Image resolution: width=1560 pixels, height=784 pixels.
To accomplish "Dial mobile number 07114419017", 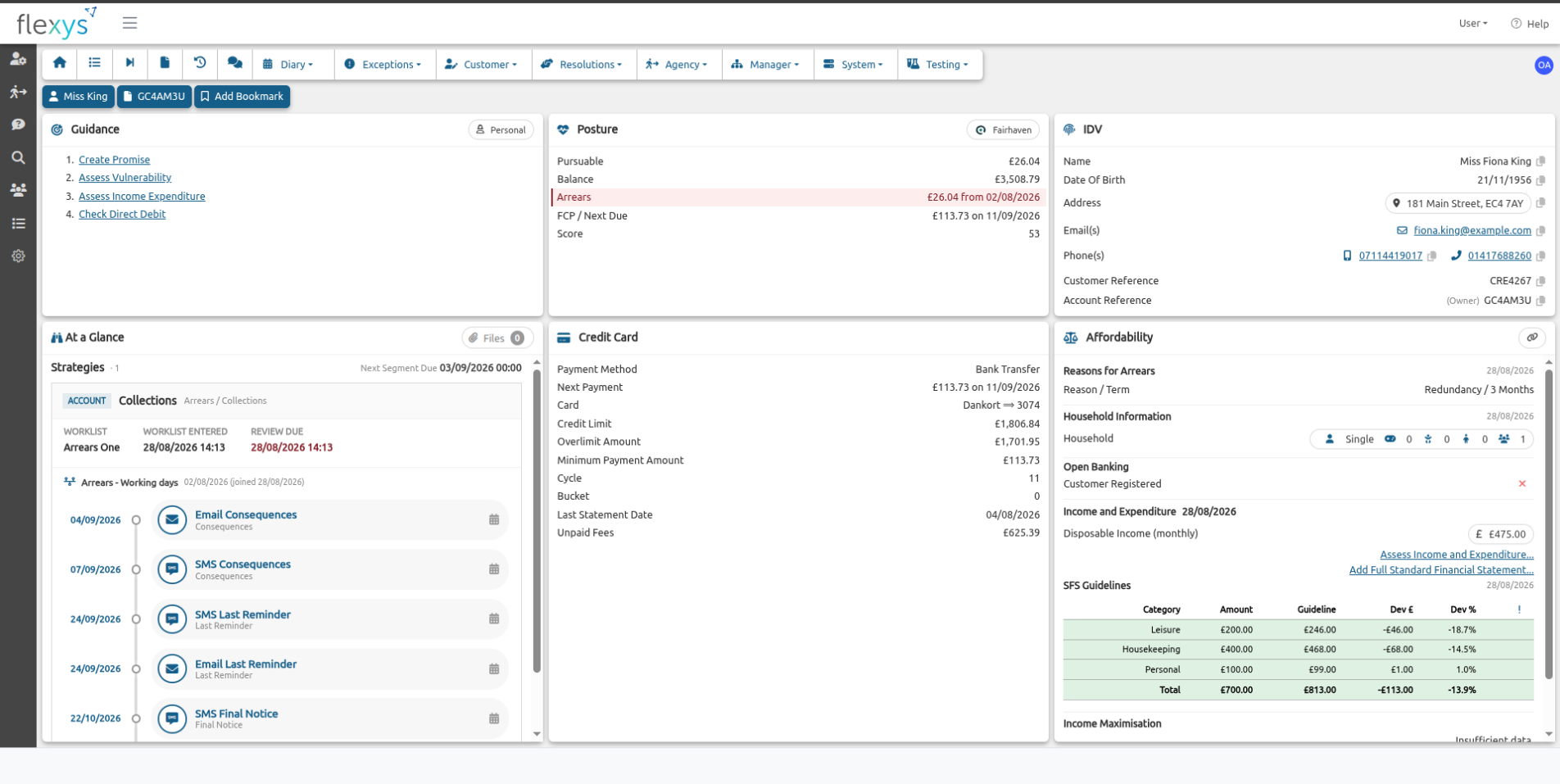I will coord(1390,256).
